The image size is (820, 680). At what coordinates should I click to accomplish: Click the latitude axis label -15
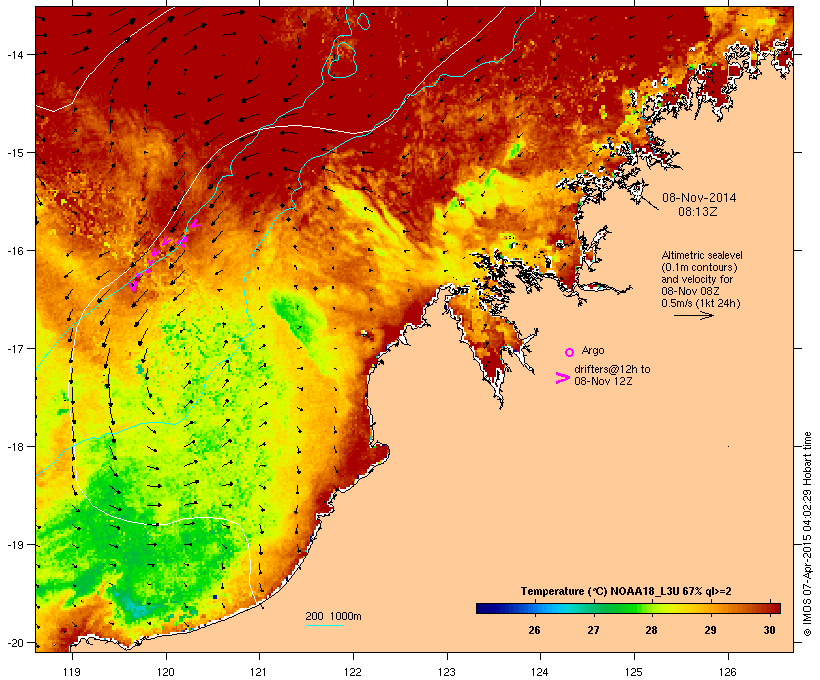pos(14,153)
